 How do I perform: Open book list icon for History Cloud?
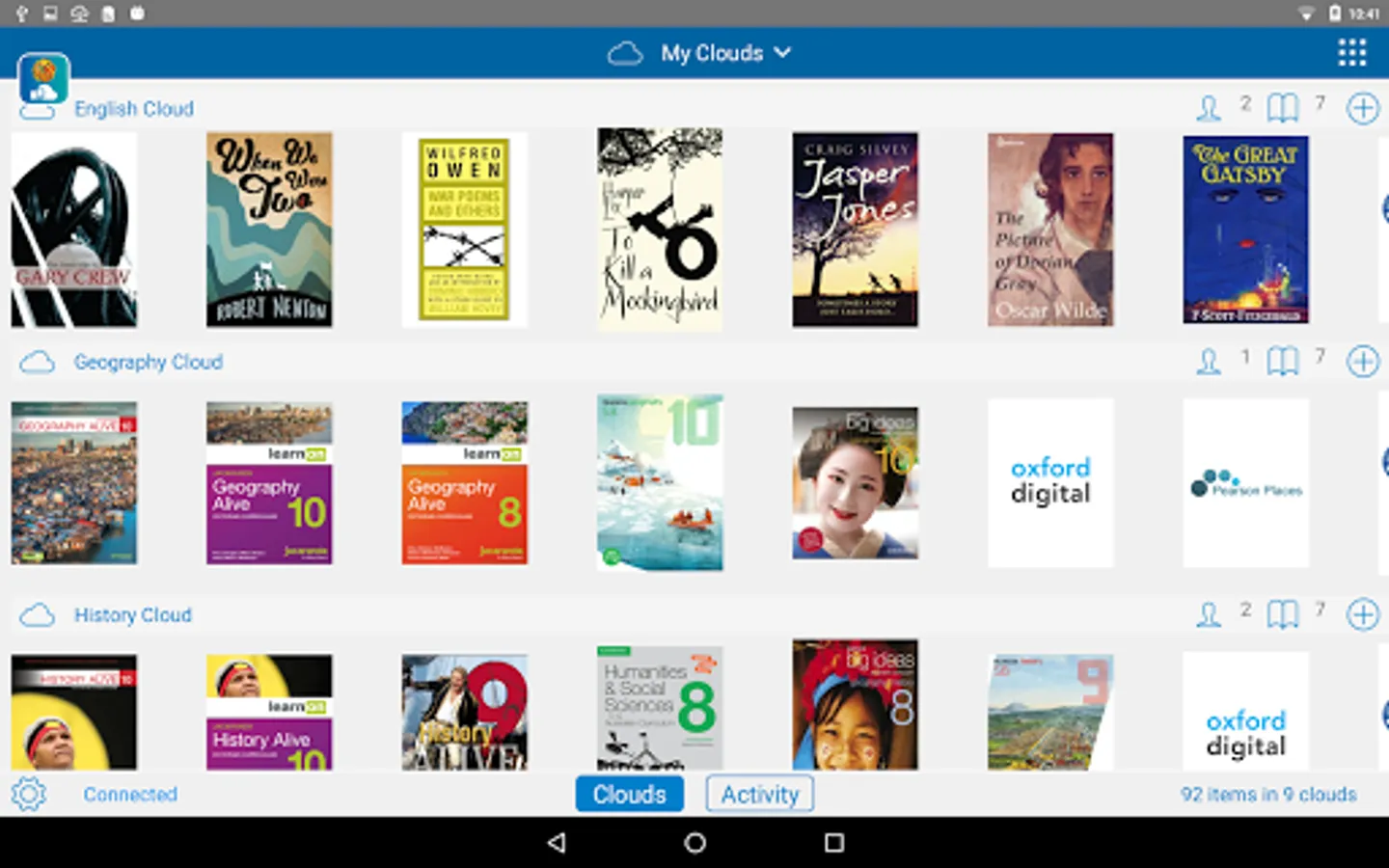click(x=1283, y=614)
